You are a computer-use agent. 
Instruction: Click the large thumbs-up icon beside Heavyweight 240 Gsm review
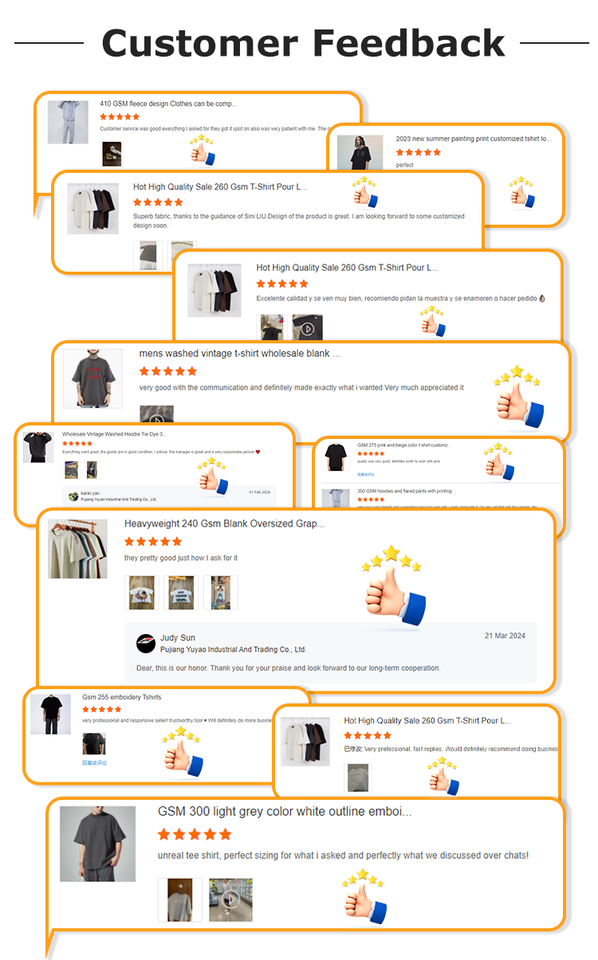tap(394, 587)
